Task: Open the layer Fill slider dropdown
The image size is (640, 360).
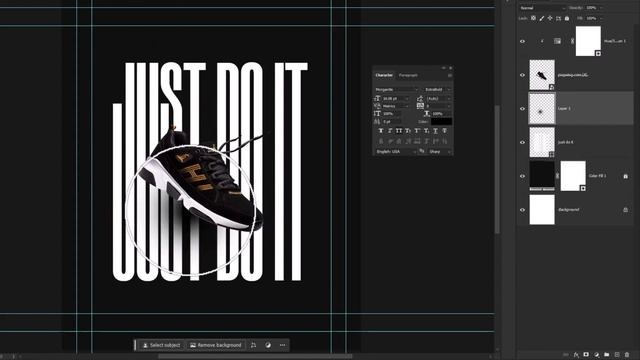Action: (x=600, y=18)
